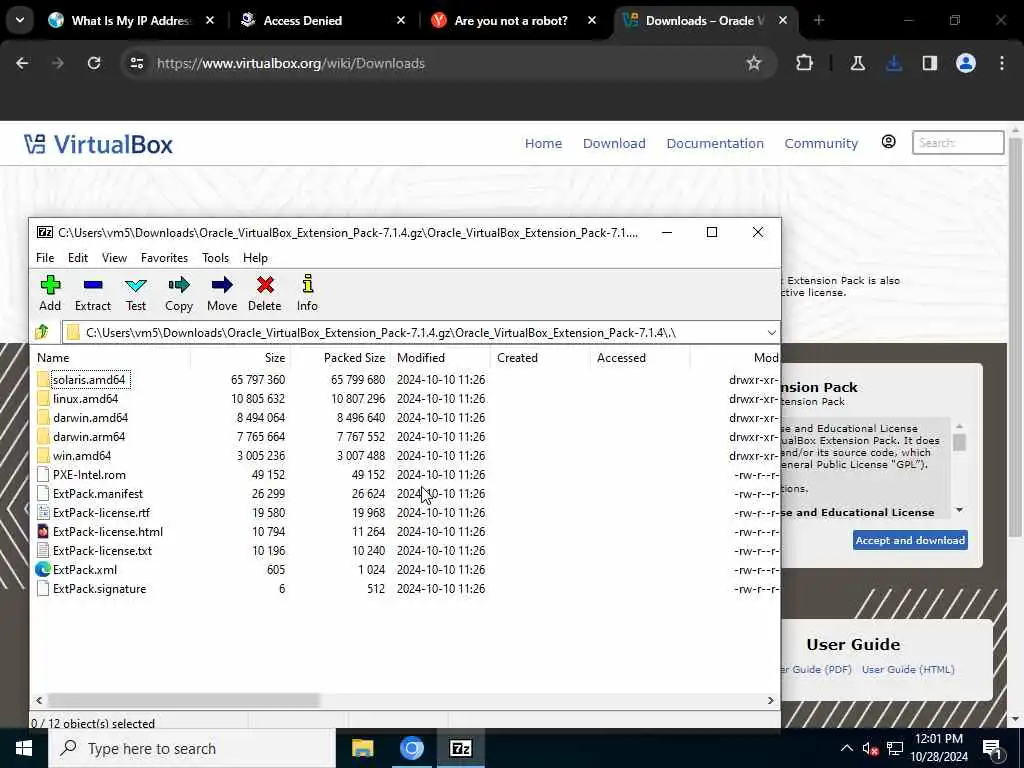Switch to Are you not a robot tab
1024x768 pixels.
(x=511, y=20)
